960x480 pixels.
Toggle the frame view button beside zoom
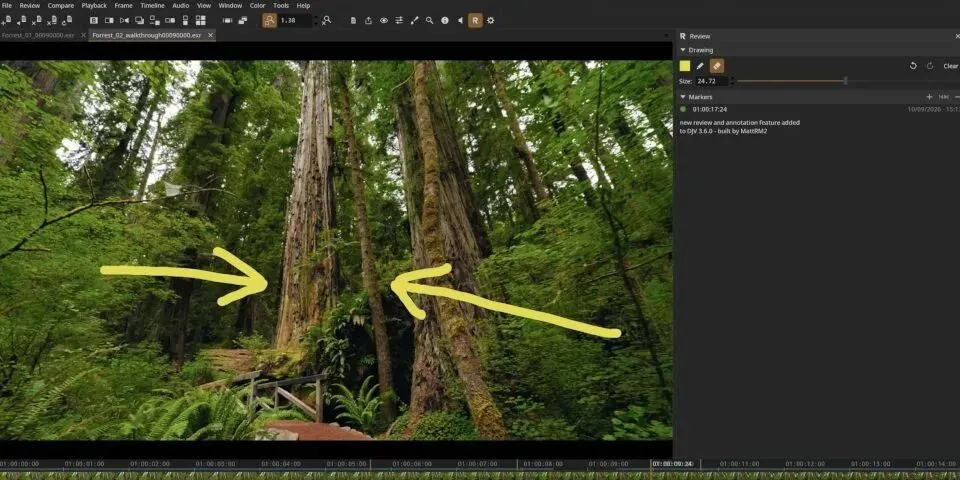pos(269,20)
